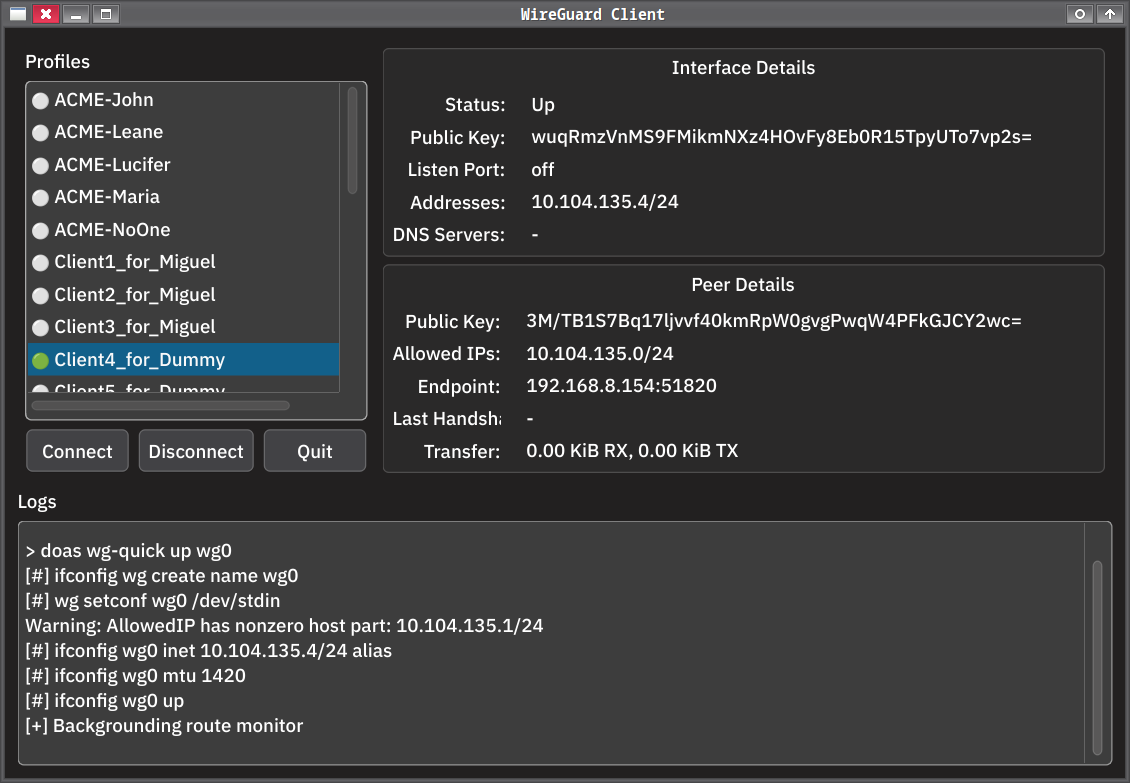Click the Profiles list horizontal scrollbar

pos(161,405)
